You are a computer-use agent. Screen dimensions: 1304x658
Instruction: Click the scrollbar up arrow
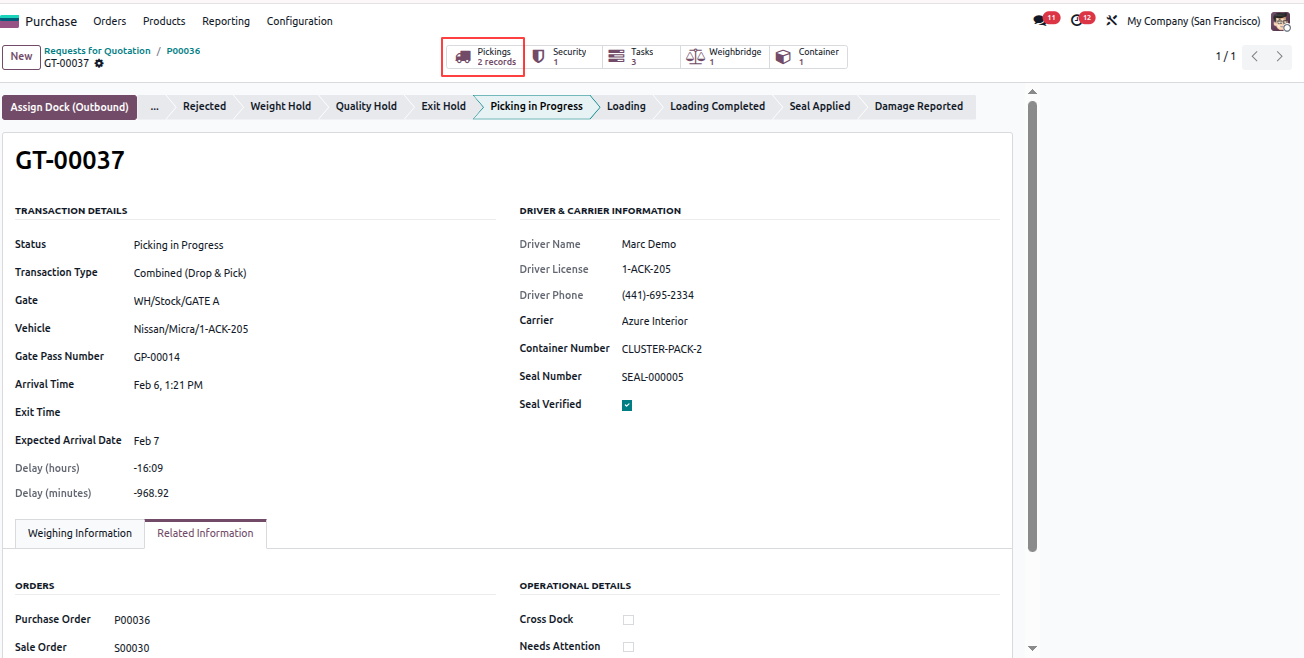(x=1033, y=93)
